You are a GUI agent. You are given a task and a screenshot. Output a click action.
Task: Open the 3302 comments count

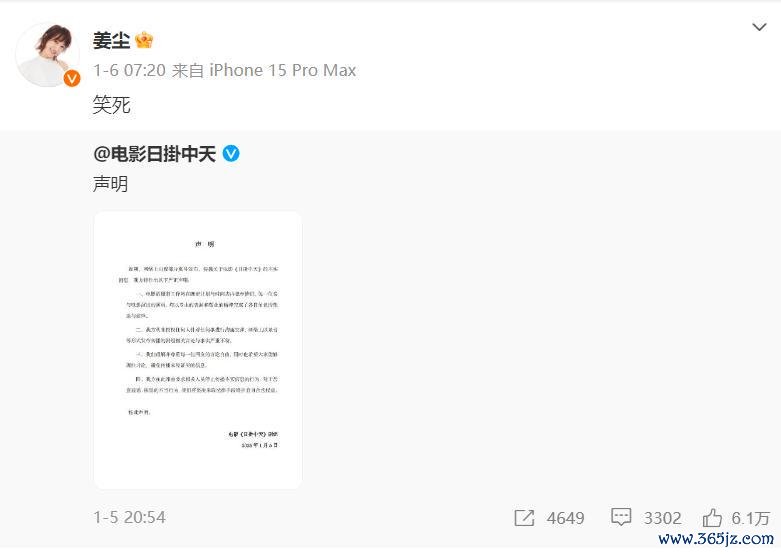662,518
